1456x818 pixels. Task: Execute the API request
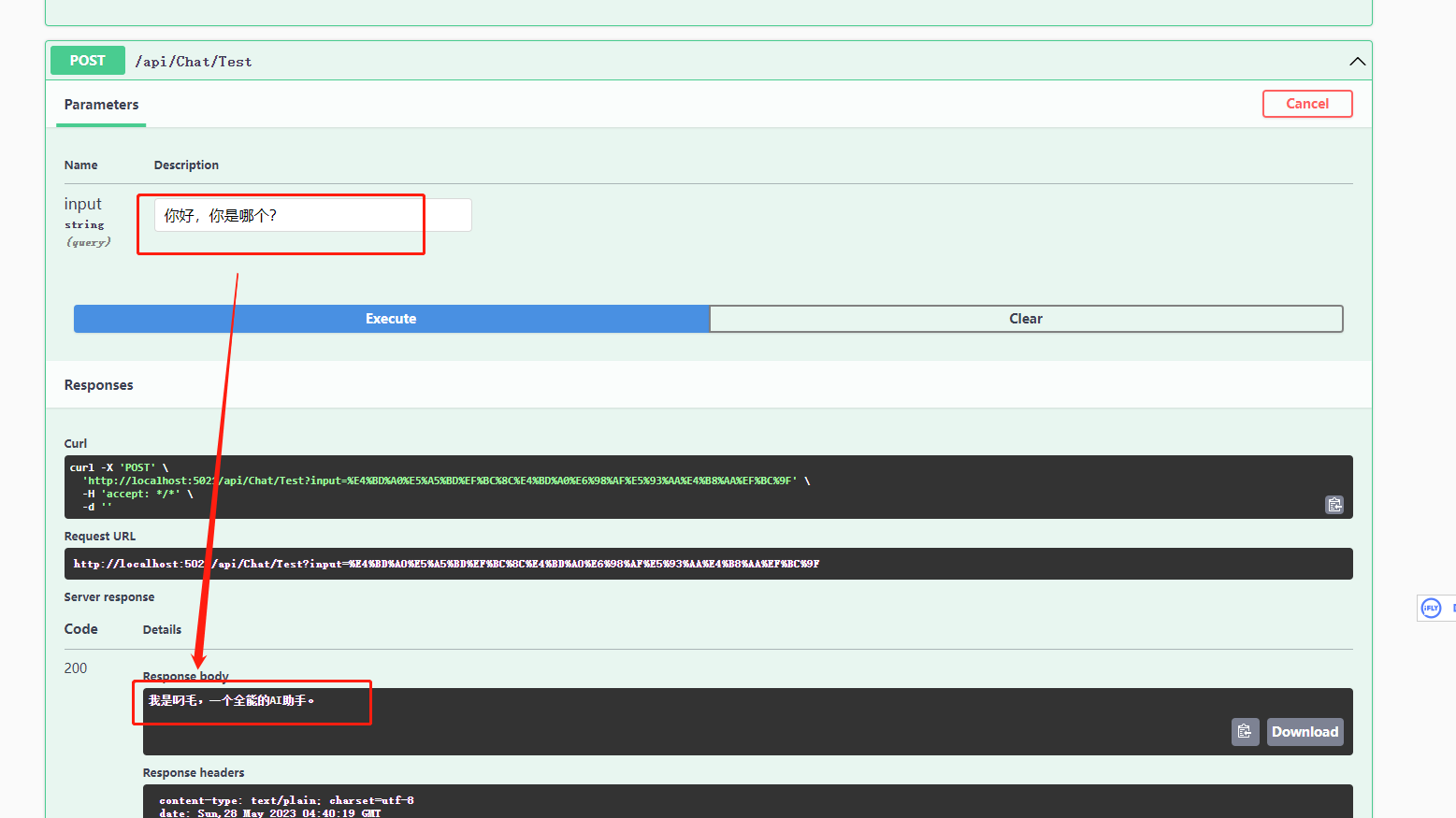[x=391, y=319]
